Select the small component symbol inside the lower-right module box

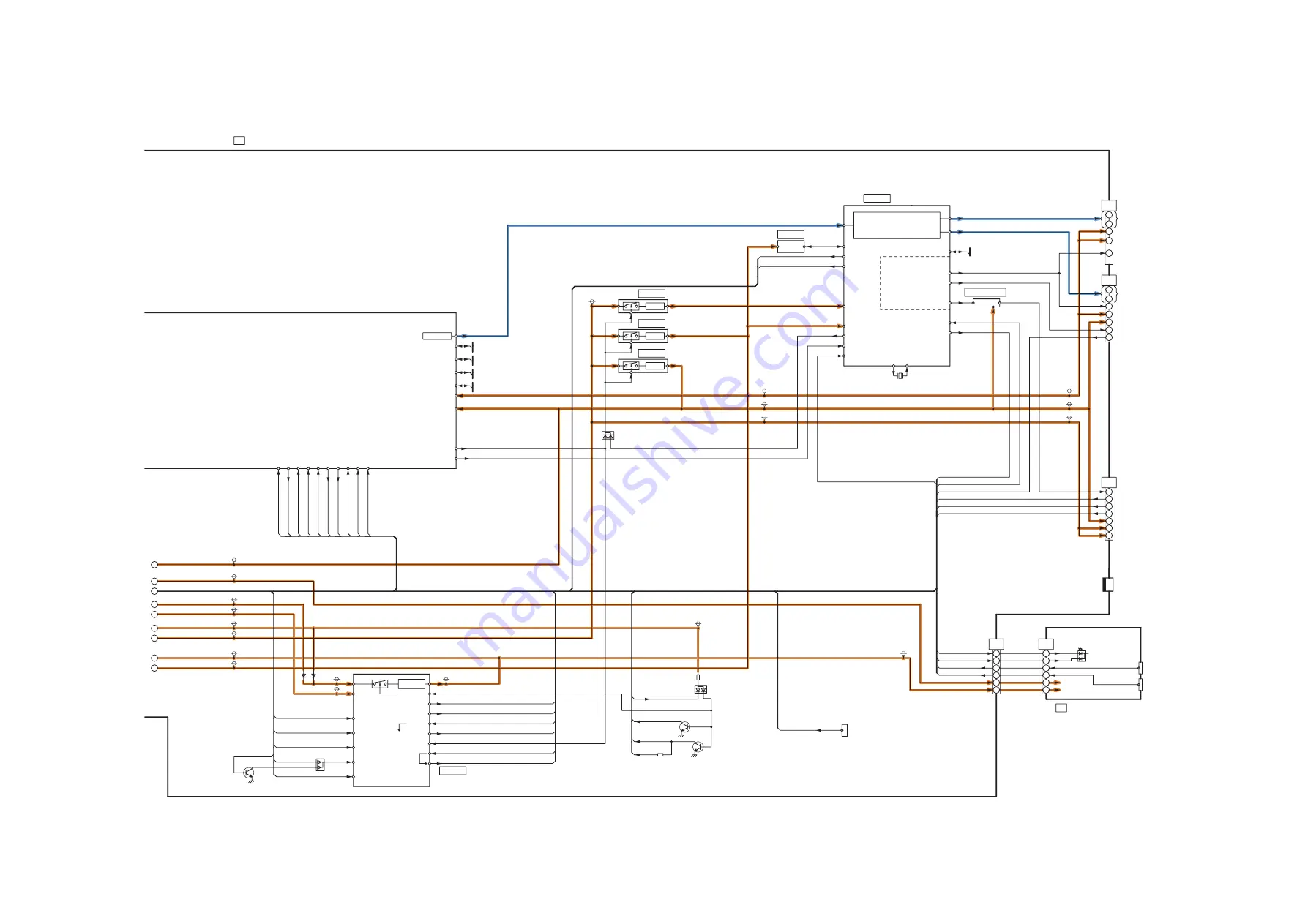pos(1082,655)
